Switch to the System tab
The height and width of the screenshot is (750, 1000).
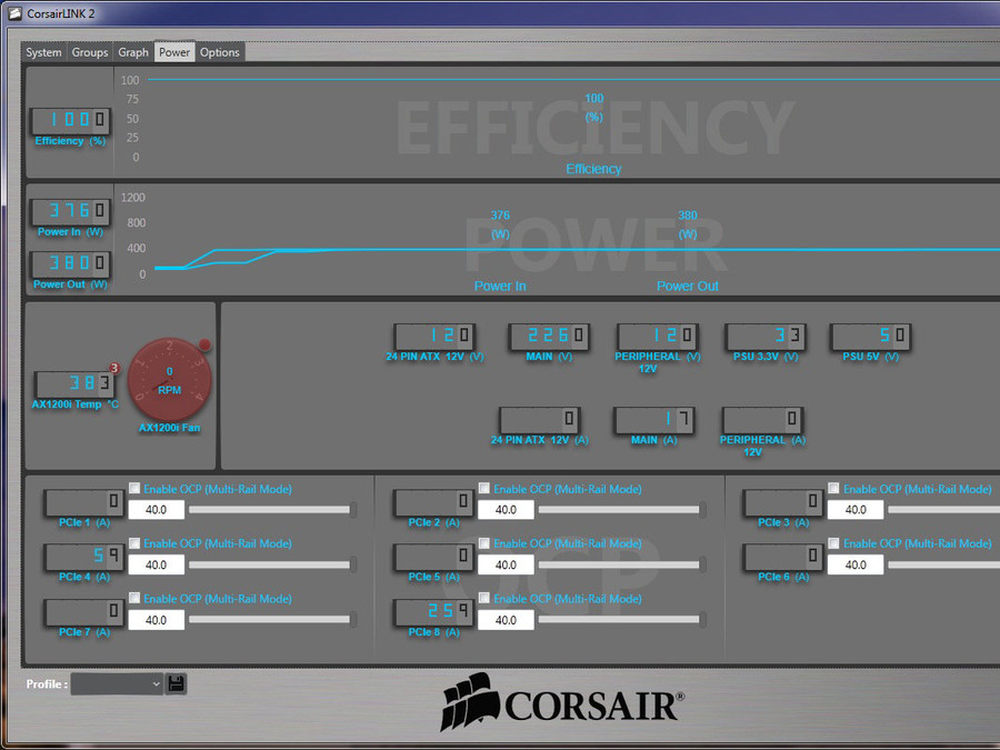click(44, 52)
